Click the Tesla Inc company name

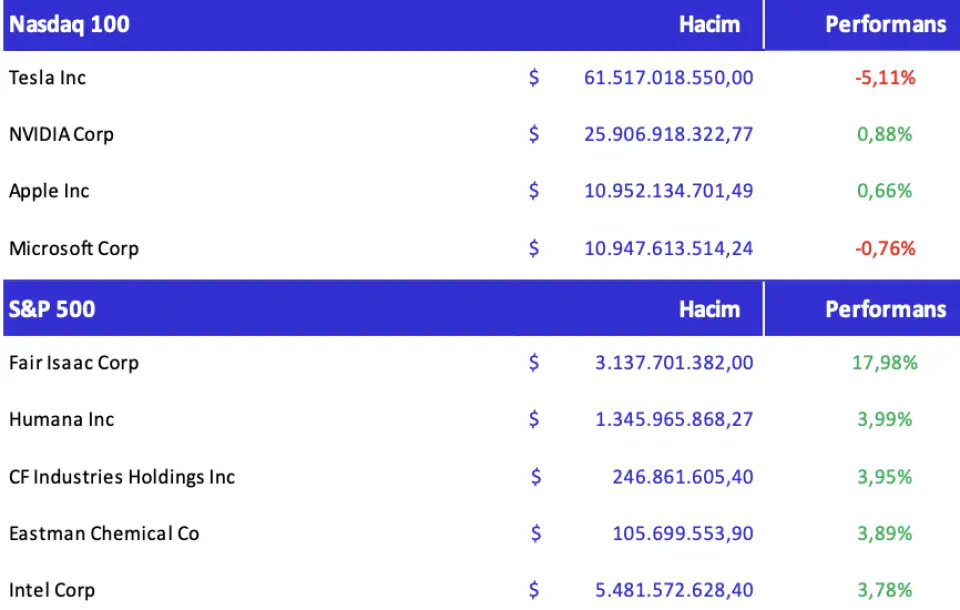pos(48,77)
